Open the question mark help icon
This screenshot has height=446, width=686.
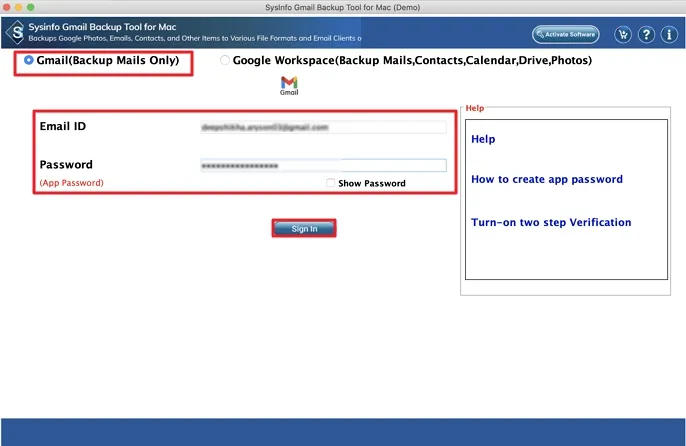[646, 34]
